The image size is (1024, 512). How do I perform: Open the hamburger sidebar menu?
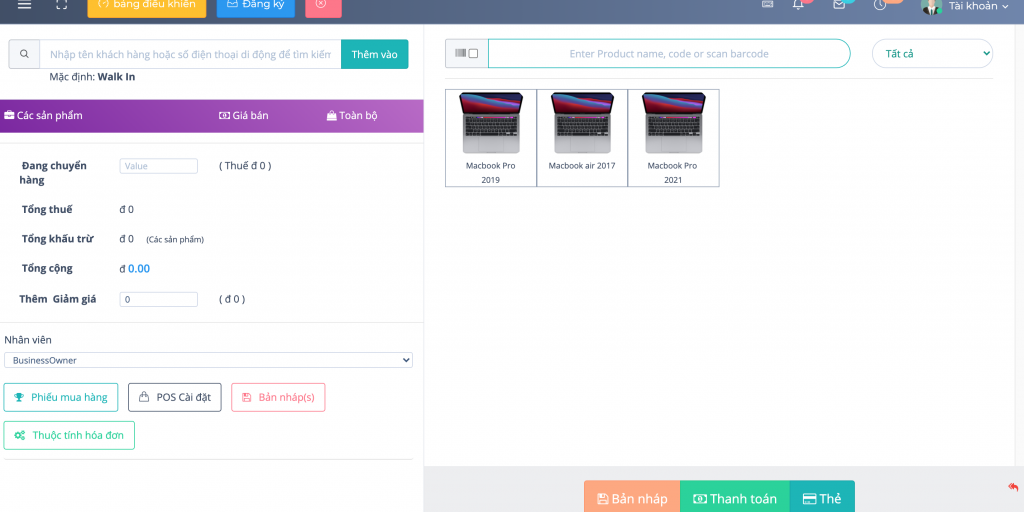click(x=24, y=5)
